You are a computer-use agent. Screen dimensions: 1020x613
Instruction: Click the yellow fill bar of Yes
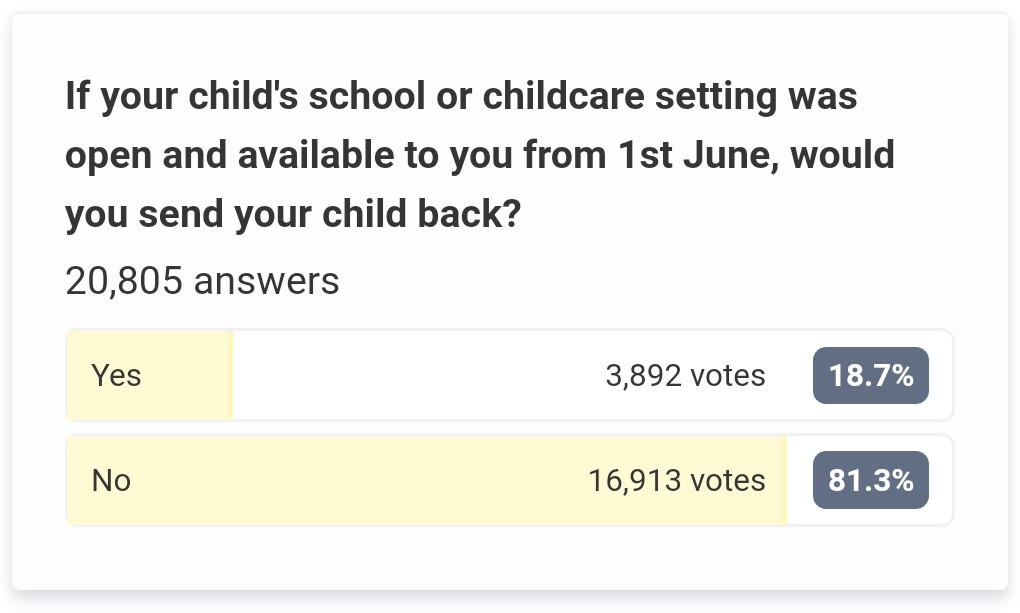pyautogui.click(x=150, y=375)
